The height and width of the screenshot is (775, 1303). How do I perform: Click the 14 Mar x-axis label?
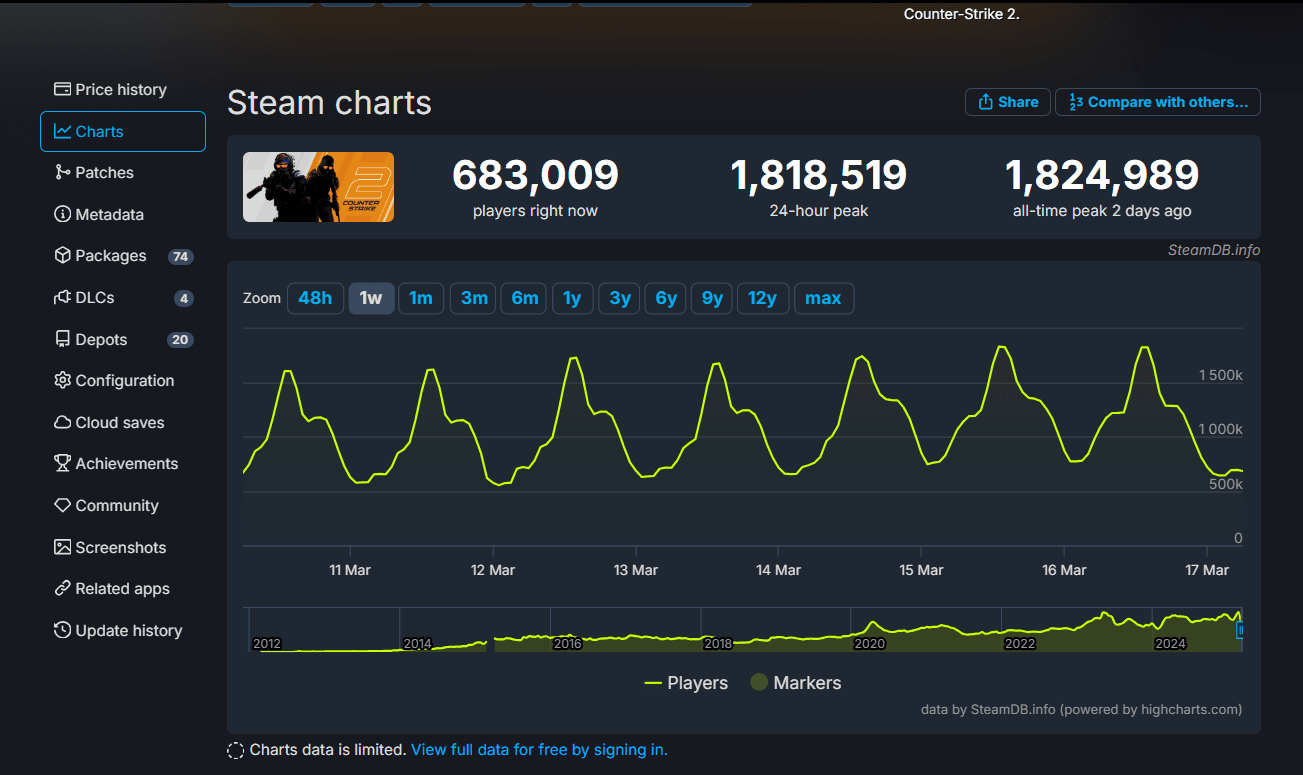(778, 570)
